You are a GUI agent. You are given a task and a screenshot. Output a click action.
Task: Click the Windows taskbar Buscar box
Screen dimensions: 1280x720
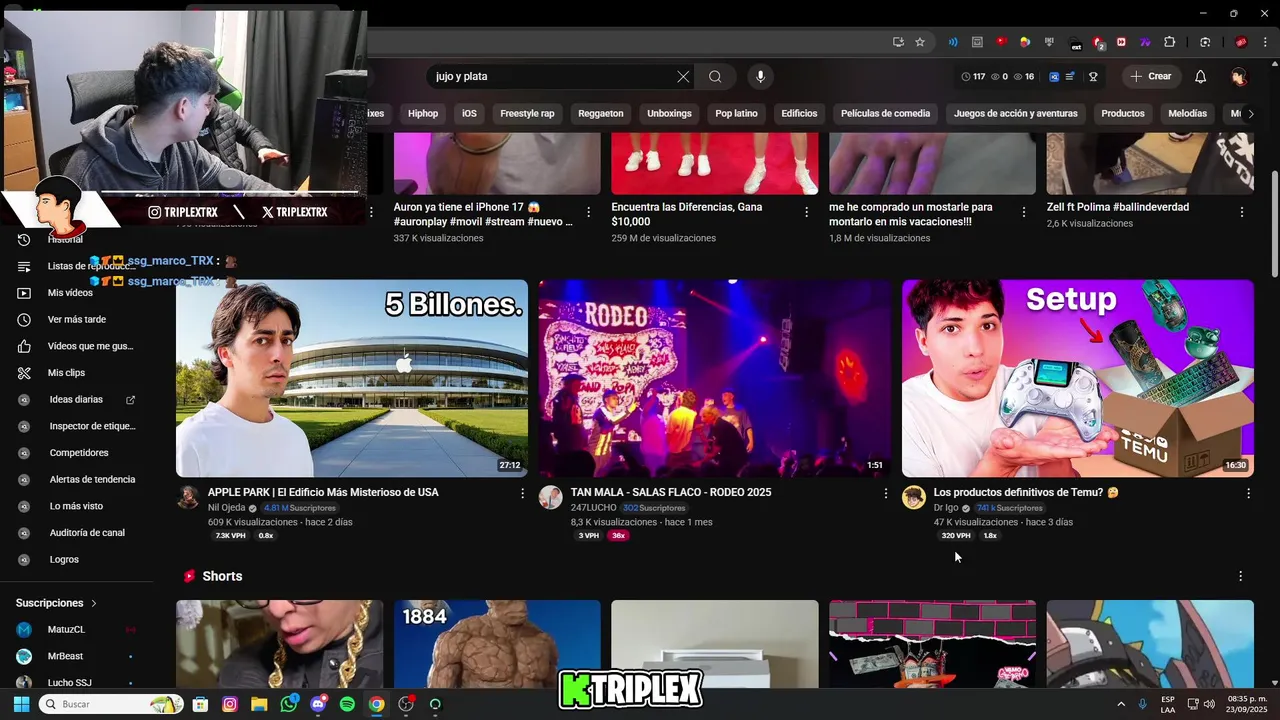click(x=110, y=704)
